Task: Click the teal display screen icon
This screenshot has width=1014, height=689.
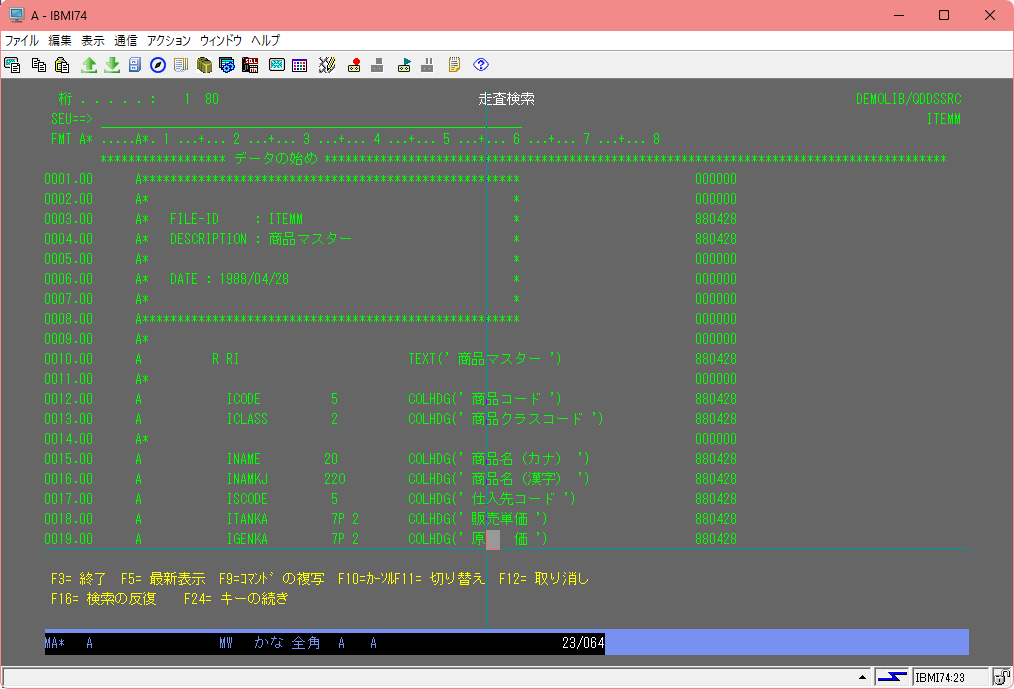Action: point(277,65)
